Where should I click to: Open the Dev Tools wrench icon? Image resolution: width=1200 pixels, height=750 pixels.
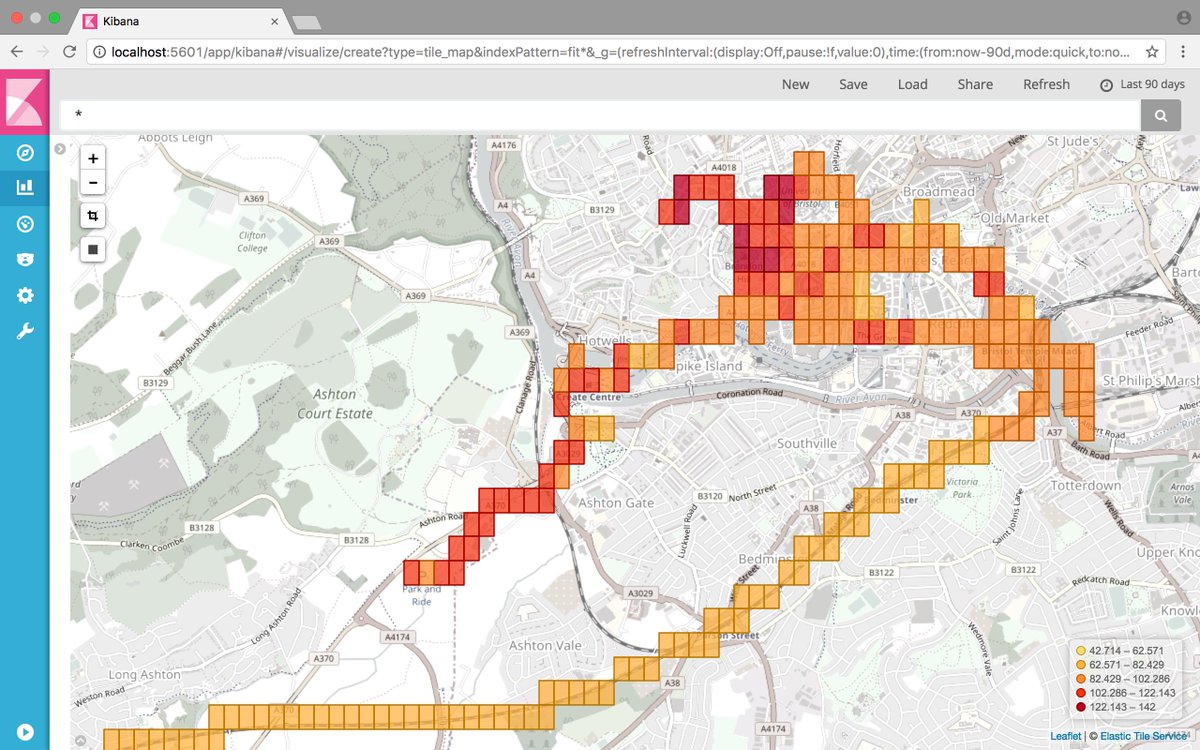point(25,331)
